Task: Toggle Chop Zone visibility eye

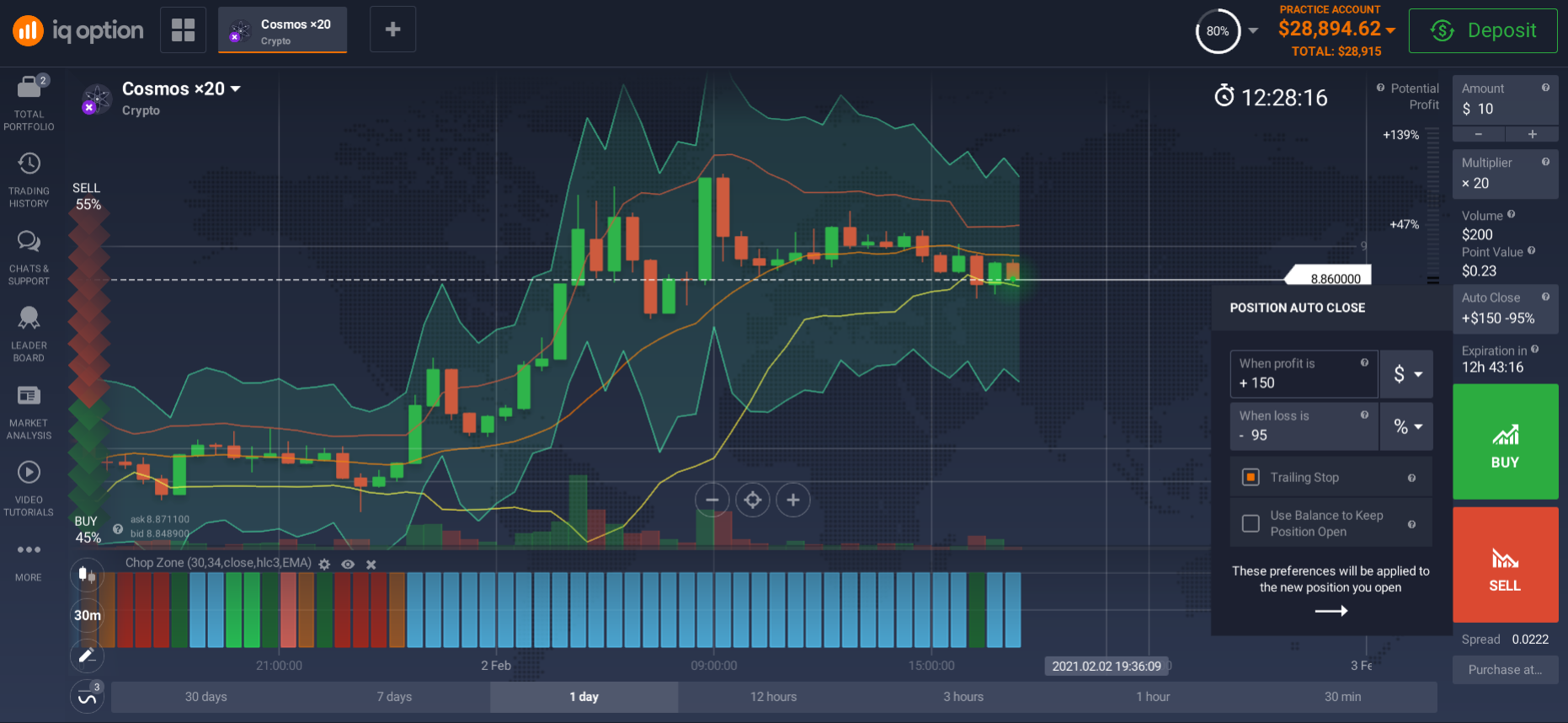Action: (348, 564)
